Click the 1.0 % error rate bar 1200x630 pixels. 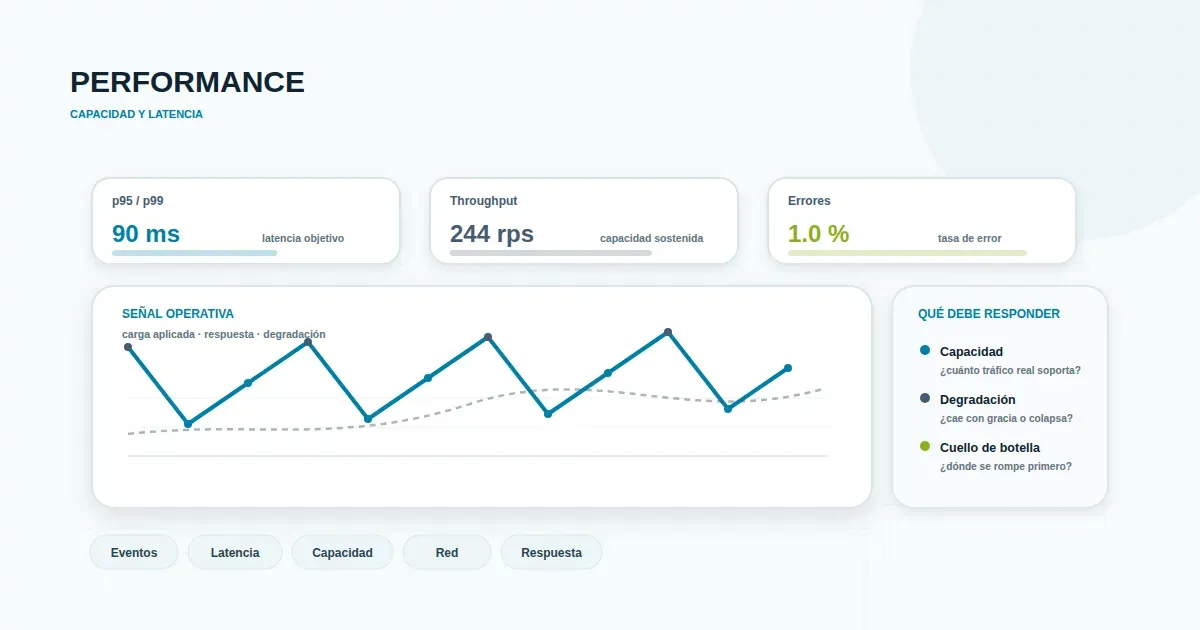907,253
